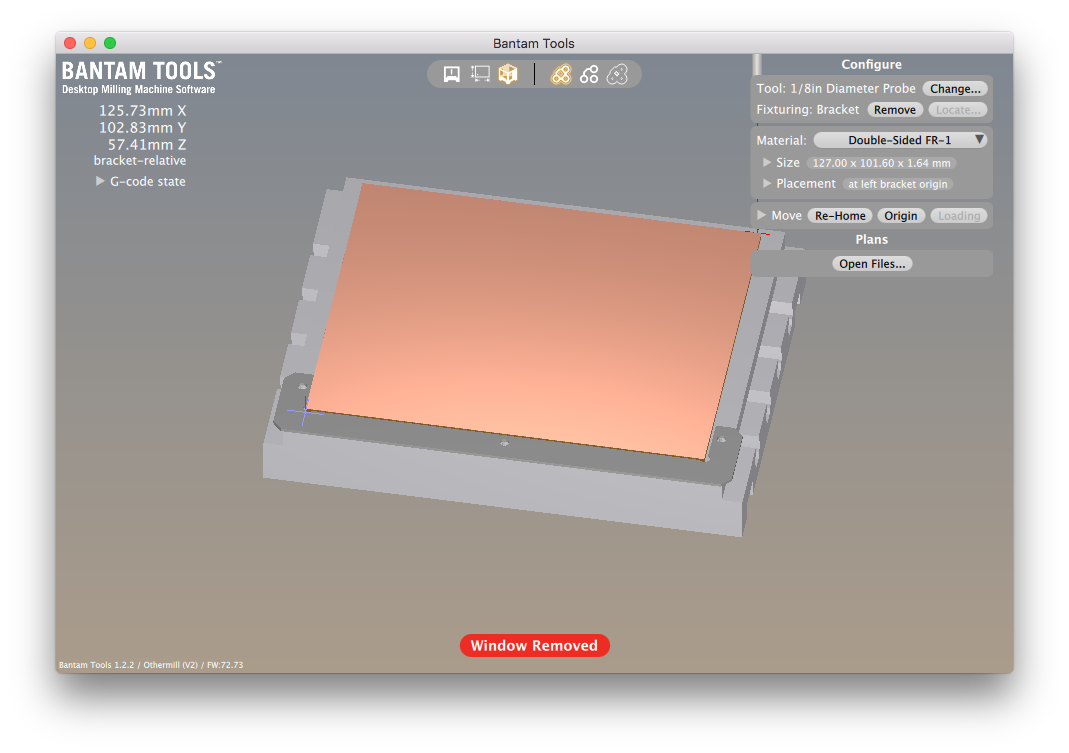Click the placement value at left bracket origin
The width and height of the screenshot is (1069, 753).
[897, 184]
